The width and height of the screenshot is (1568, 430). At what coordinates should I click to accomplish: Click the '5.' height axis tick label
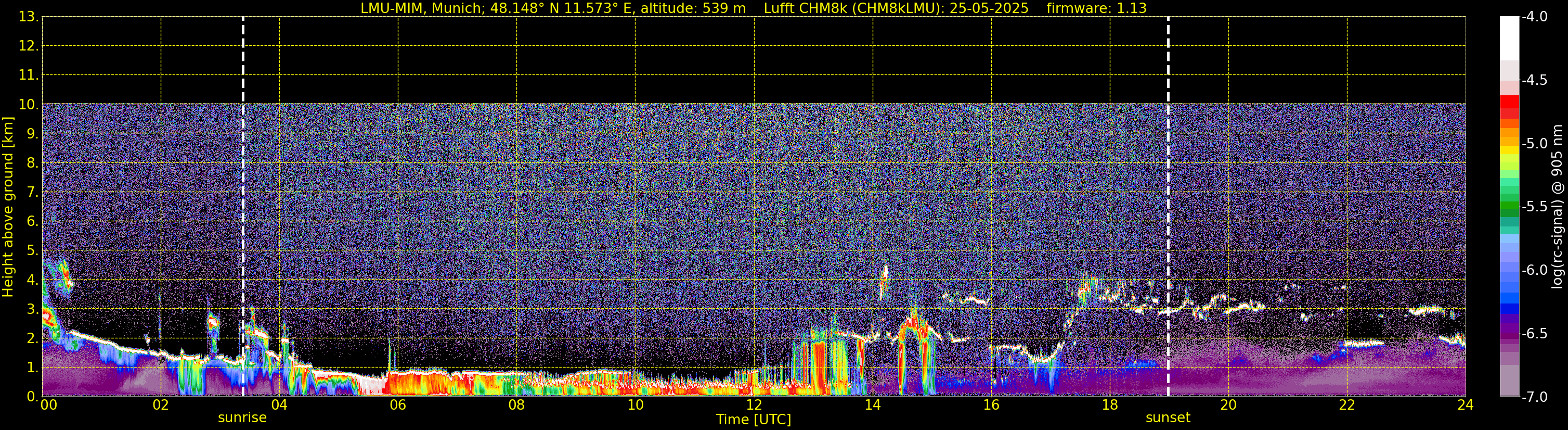pyautogui.click(x=32, y=251)
